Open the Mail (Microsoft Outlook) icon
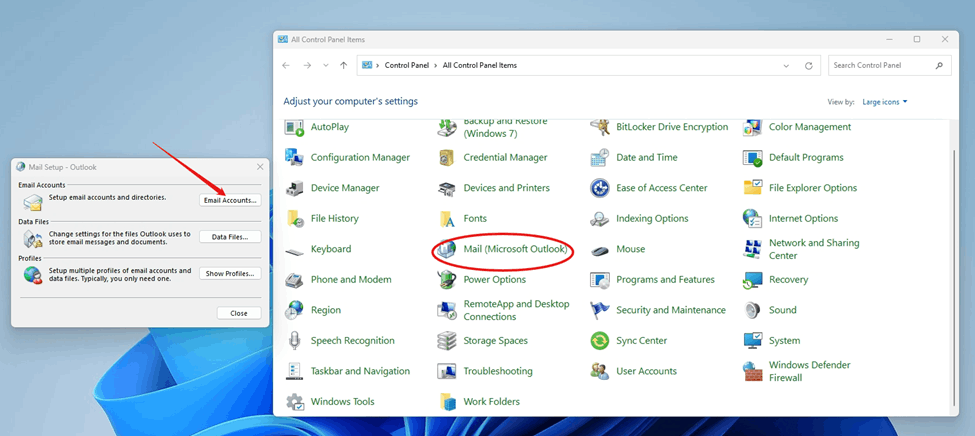975x436 pixels. [447, 249]
